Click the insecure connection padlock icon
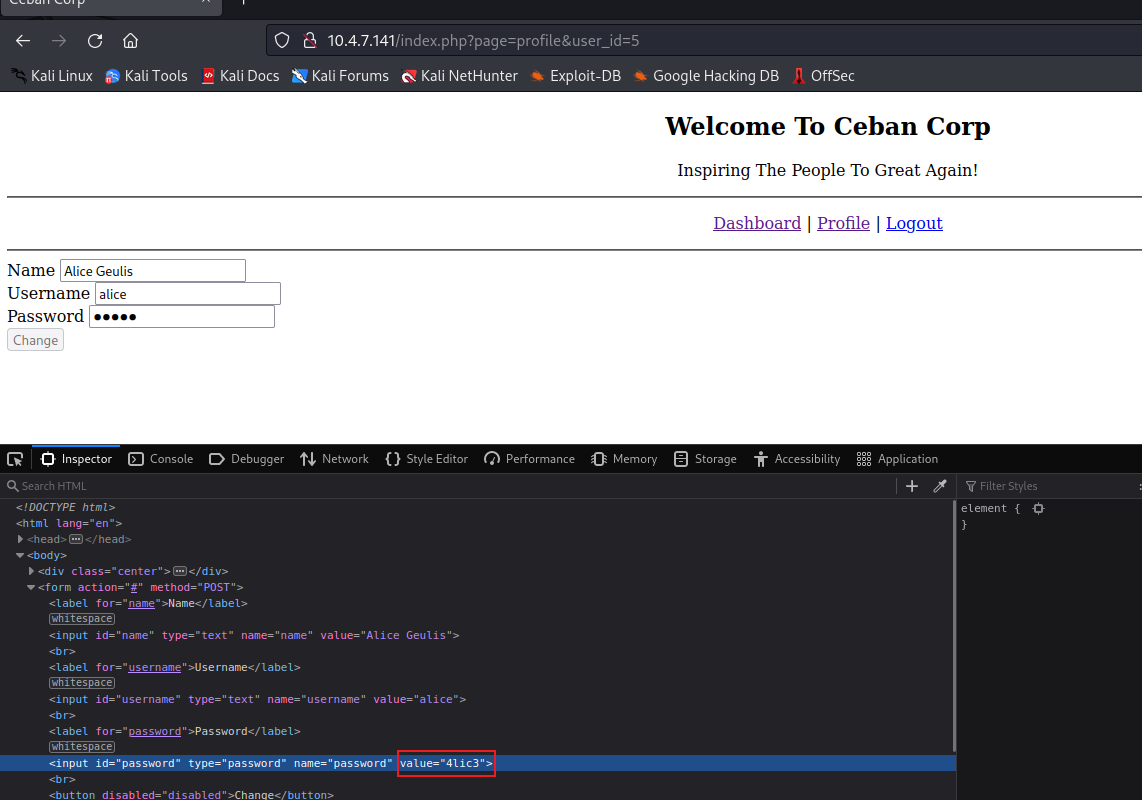 [x=310, y=41]
